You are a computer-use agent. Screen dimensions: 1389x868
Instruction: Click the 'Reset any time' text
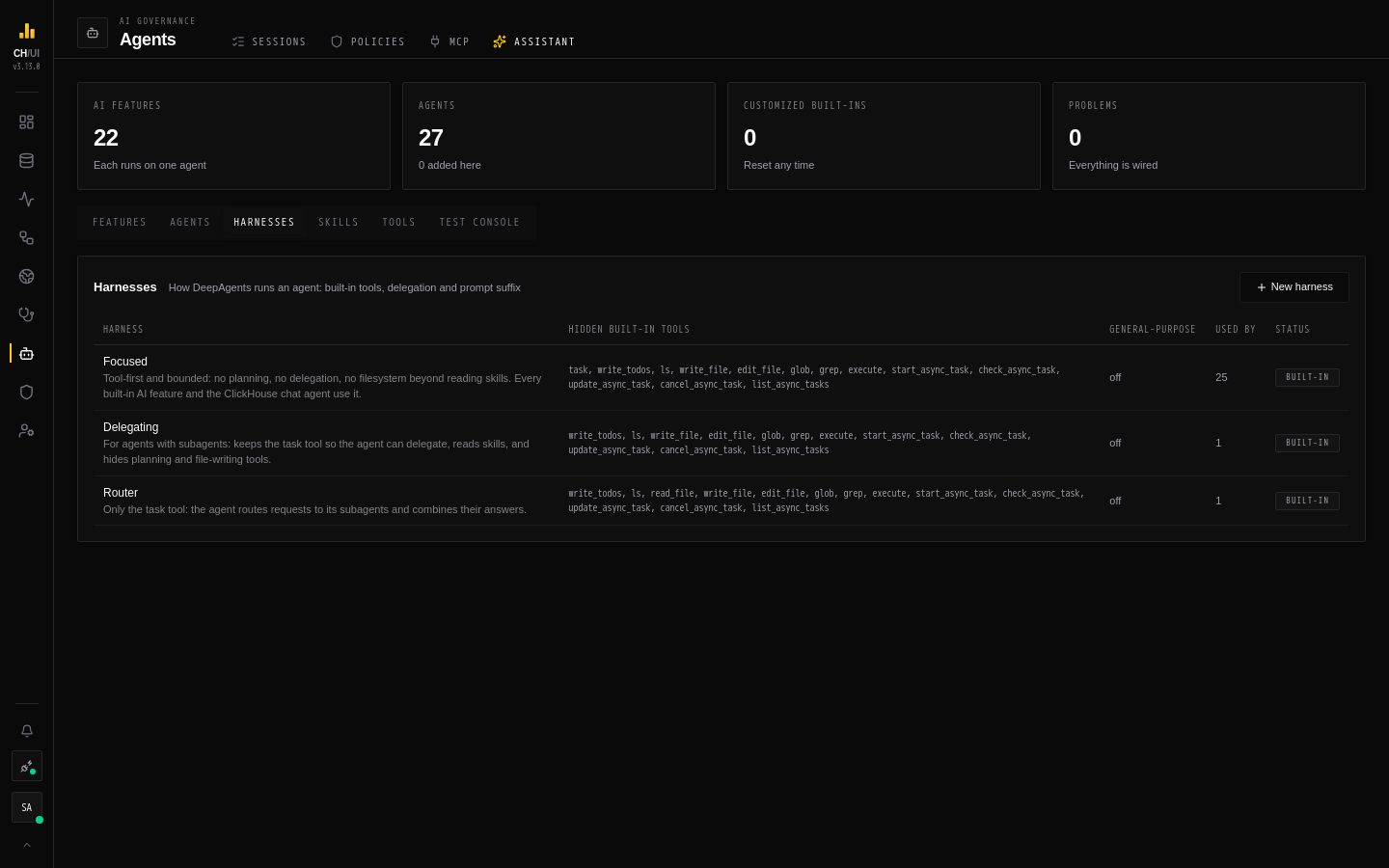tap(778, 165)
